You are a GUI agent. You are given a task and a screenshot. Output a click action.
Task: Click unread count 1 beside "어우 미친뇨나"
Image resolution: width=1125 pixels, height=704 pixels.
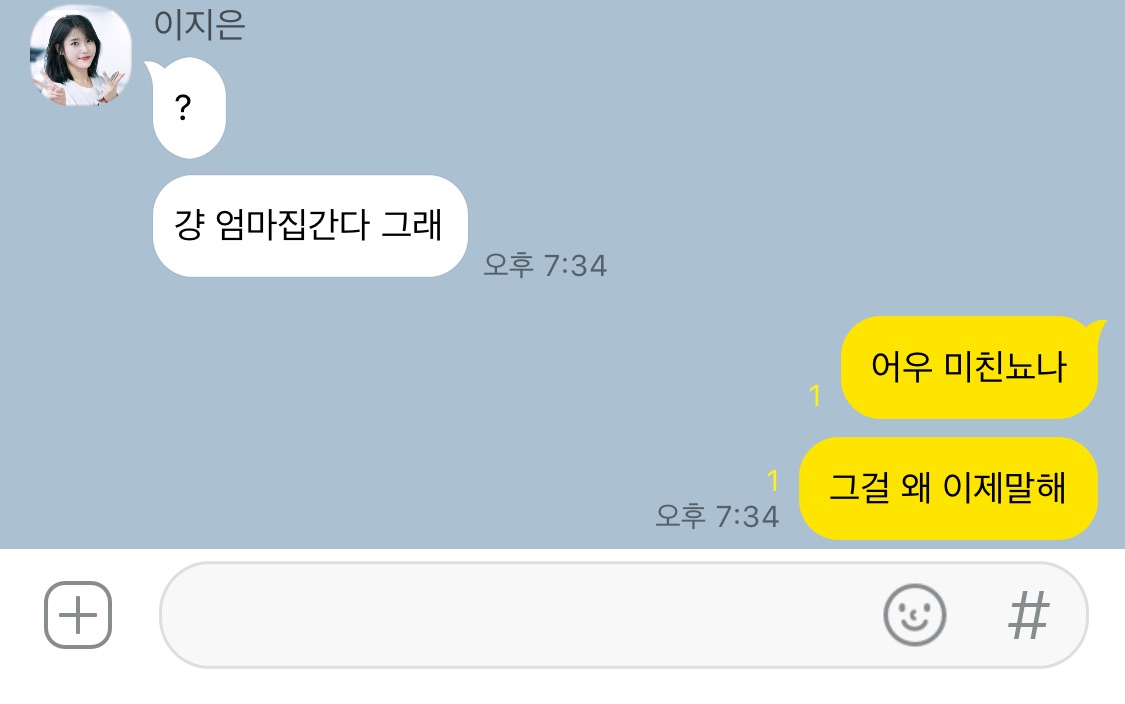[x=815, y=395]
